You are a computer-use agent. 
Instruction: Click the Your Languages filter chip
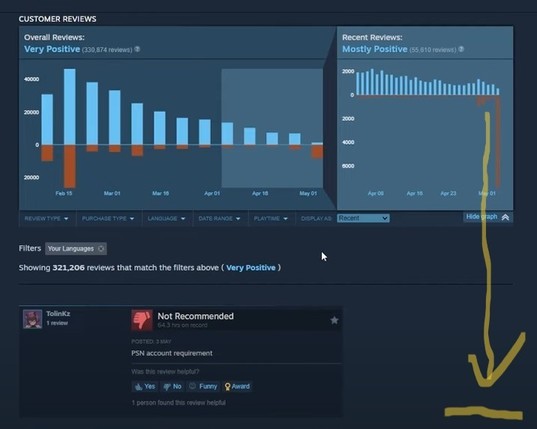(76, 249)
